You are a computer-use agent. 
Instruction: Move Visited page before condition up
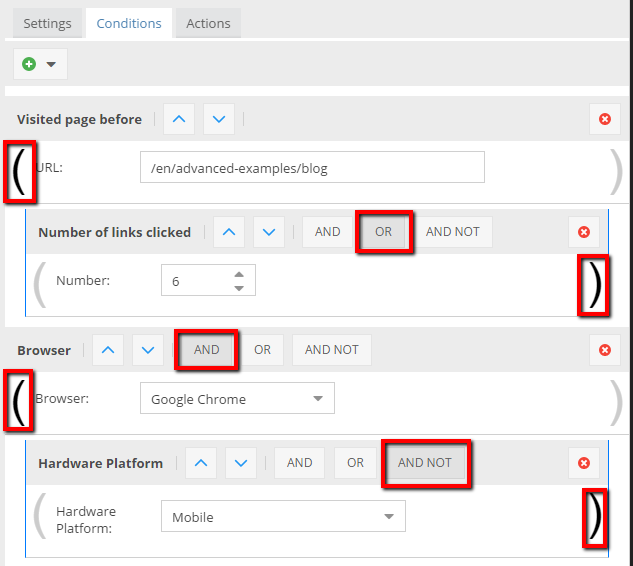(179, 119)
